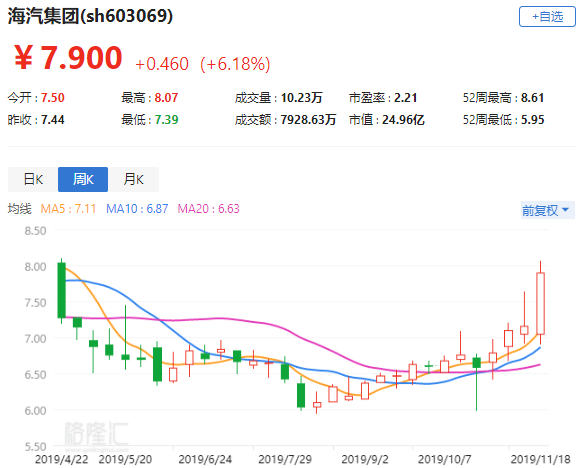Screen dimensions: 582x468
Task: Click the 最高 value 8.07
Action: pos(166,98)
